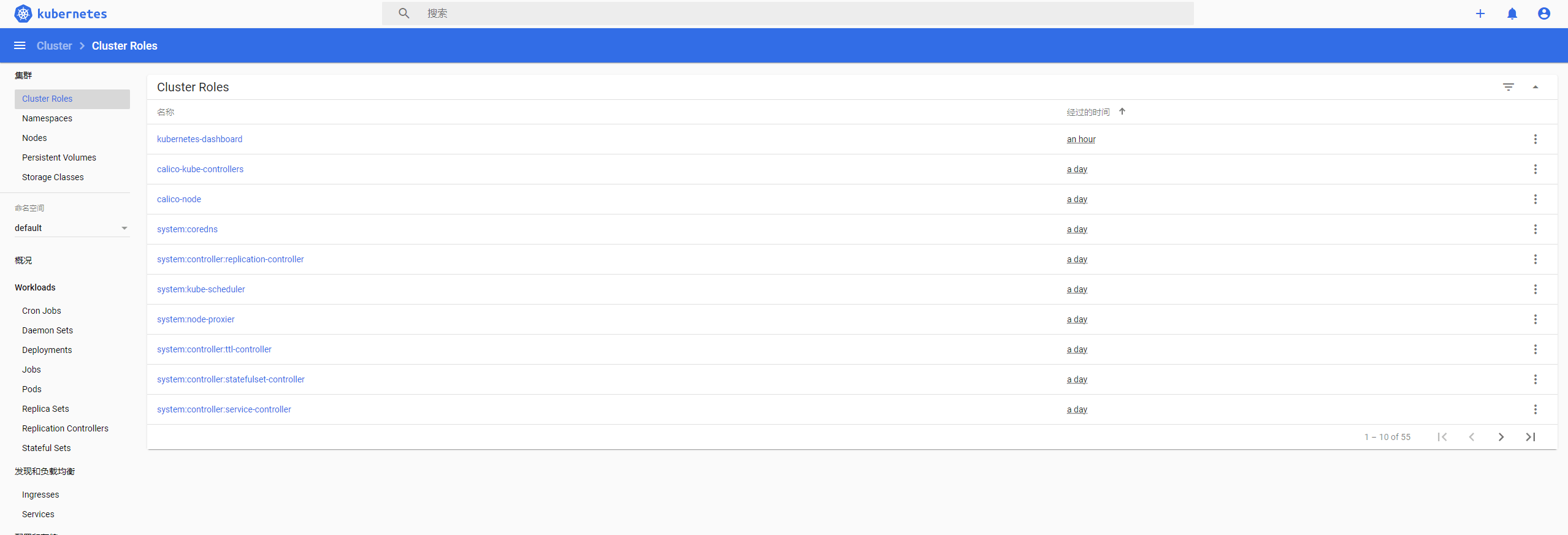Click the Cluster breadcrumb link

(x=54, y=46)
